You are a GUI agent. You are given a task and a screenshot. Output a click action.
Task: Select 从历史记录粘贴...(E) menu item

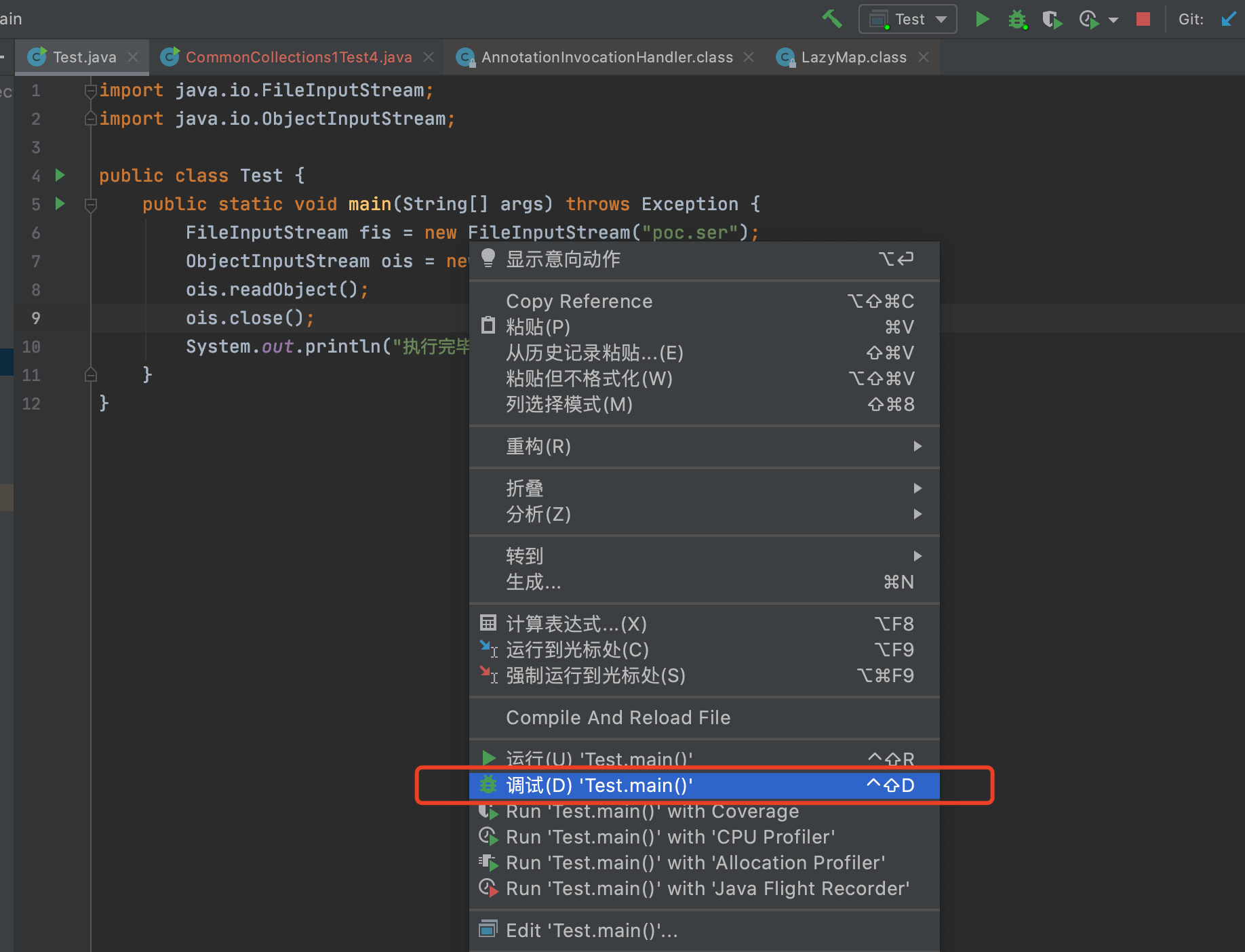click(704, 353)
